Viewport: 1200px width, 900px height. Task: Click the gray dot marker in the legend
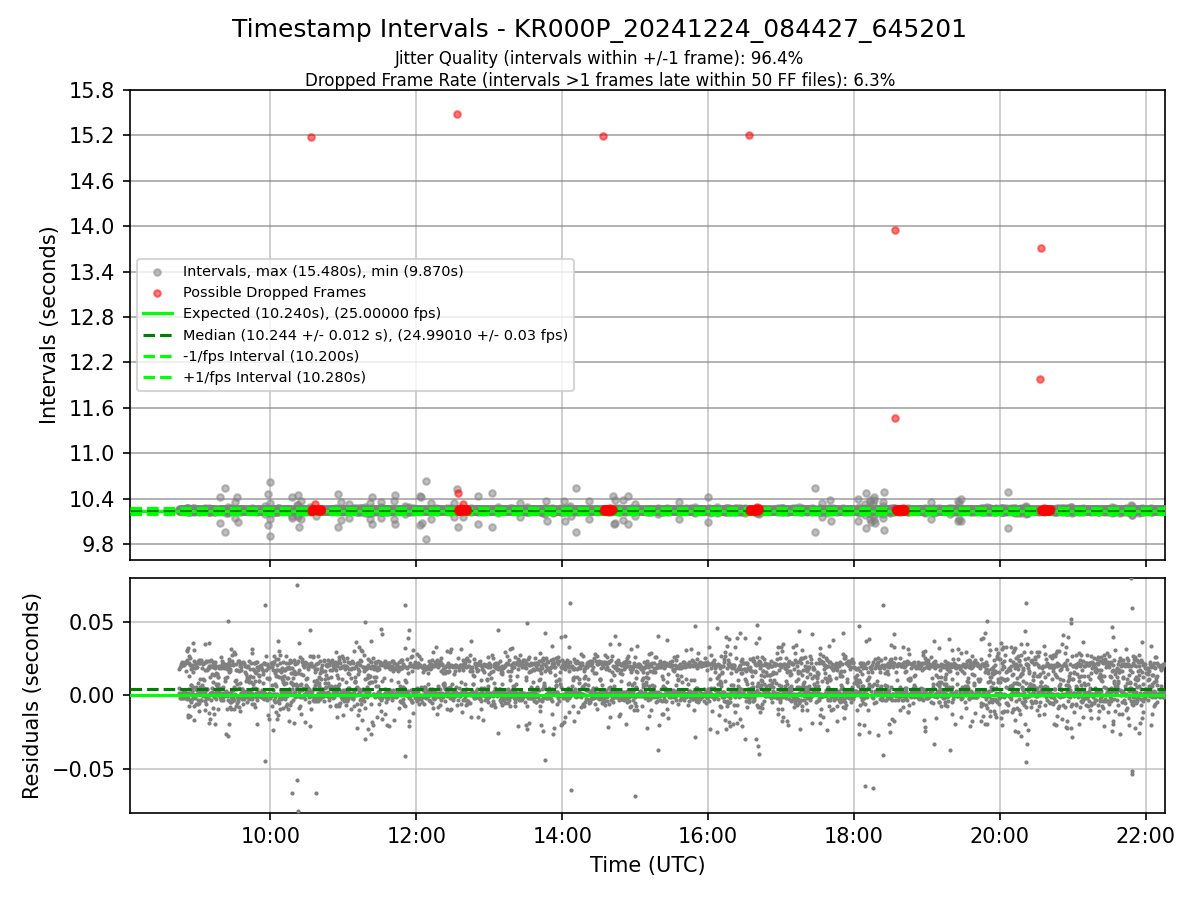click(x=157, y=271)
